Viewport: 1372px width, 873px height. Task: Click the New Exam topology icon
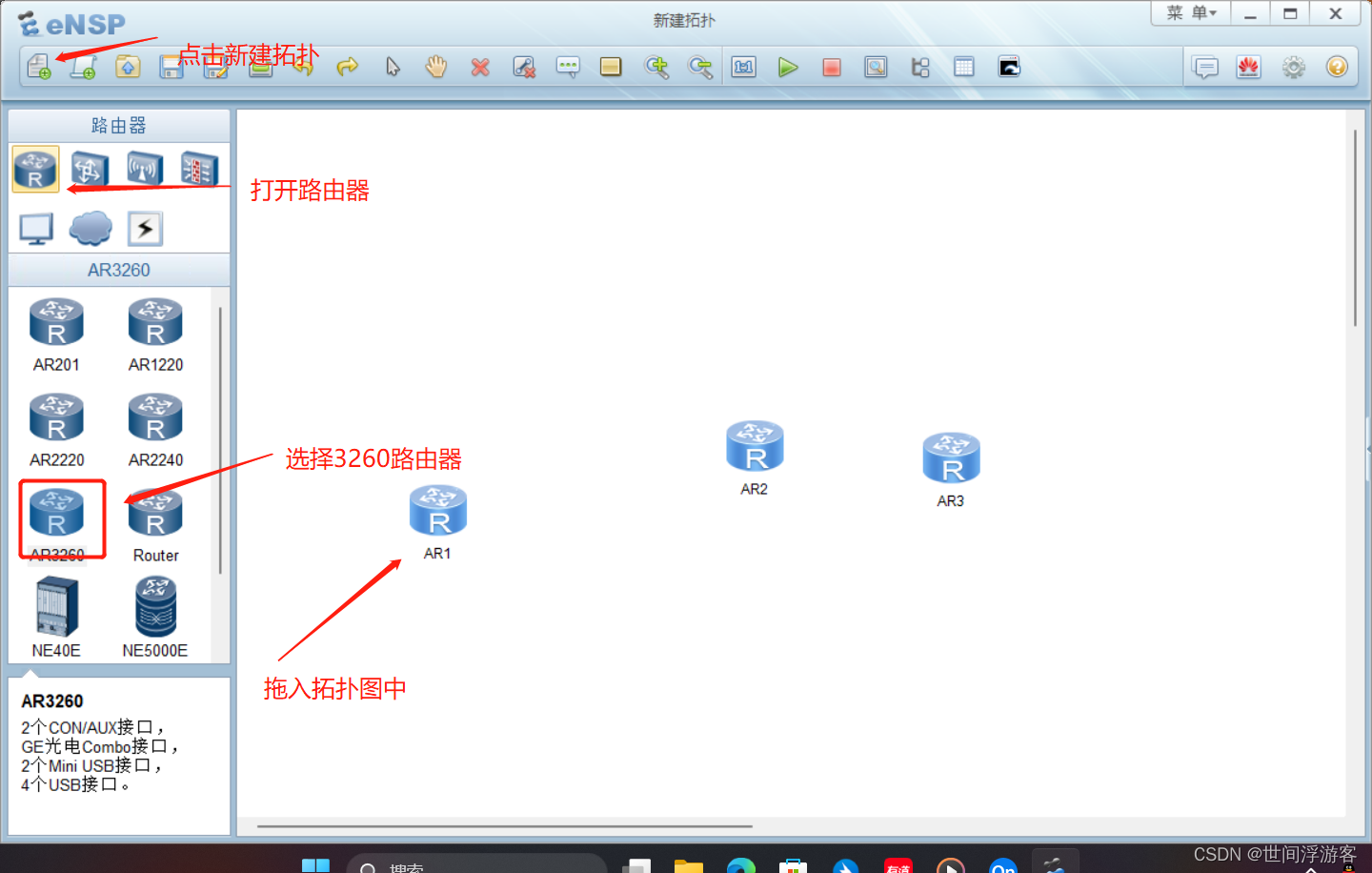point(83,67)
